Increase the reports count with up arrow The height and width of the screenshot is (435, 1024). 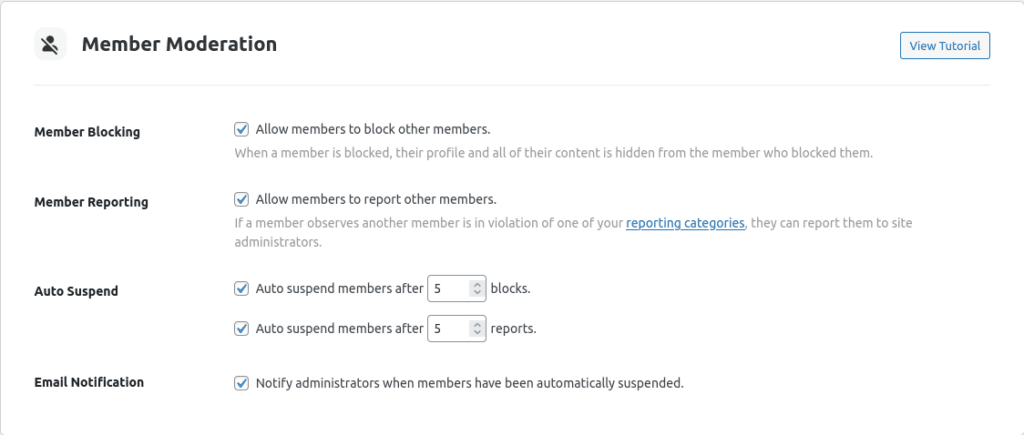click(x=477, y=324)
